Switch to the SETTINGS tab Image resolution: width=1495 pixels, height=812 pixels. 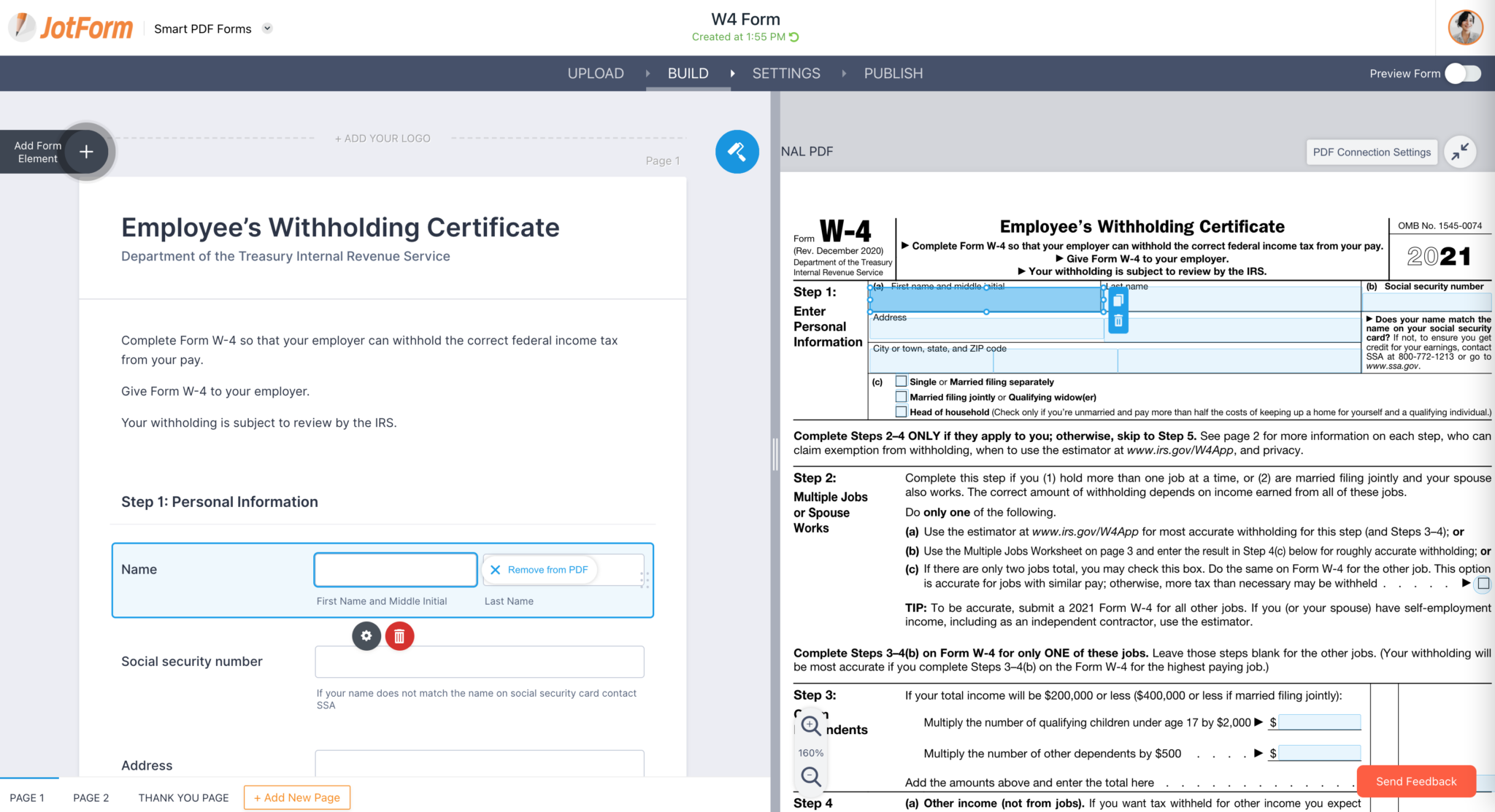(786, 73)
